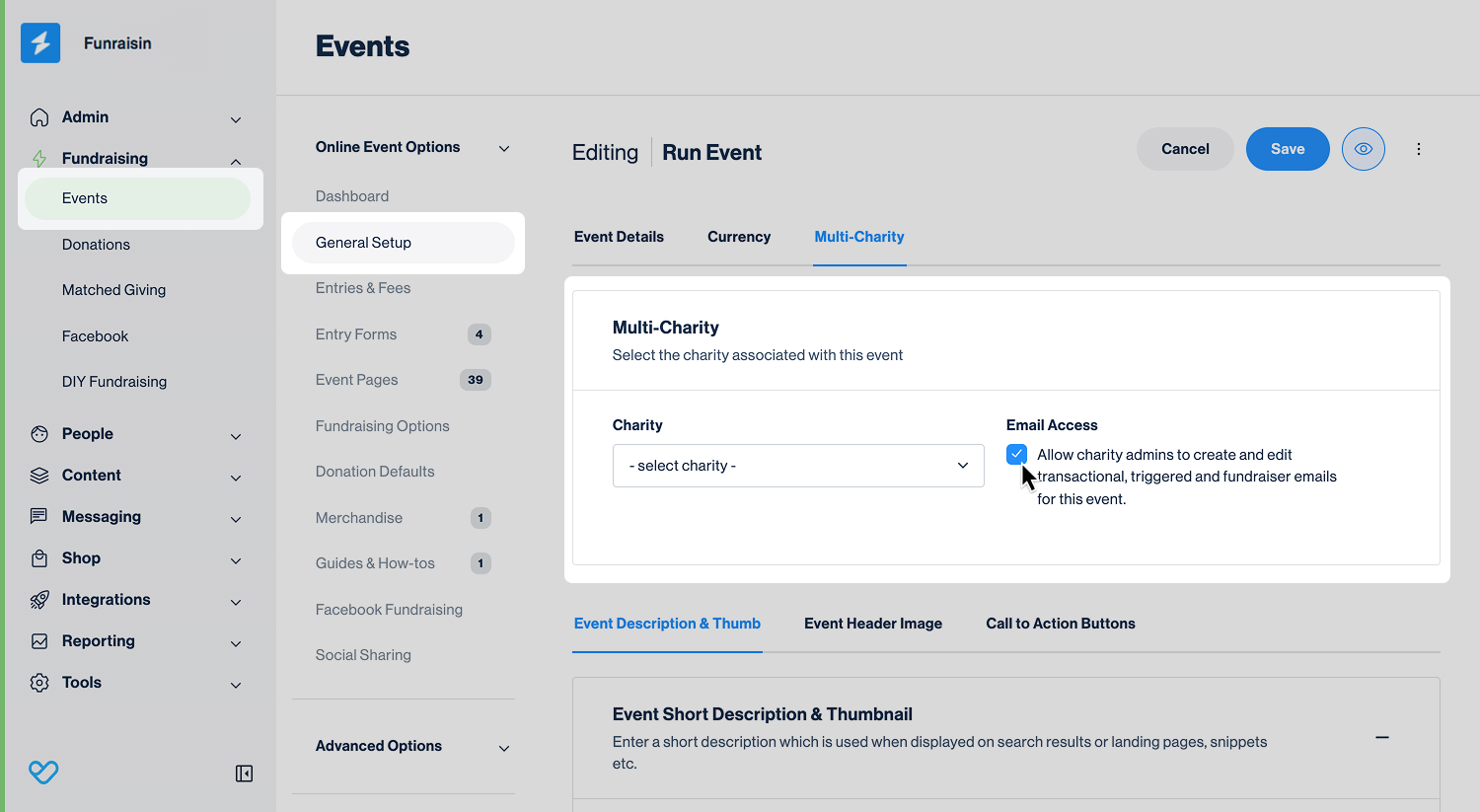The height and width of the screenshot is (812, 1480).
Task: Toggle the eye preview button
Action: click(1364, 149)
